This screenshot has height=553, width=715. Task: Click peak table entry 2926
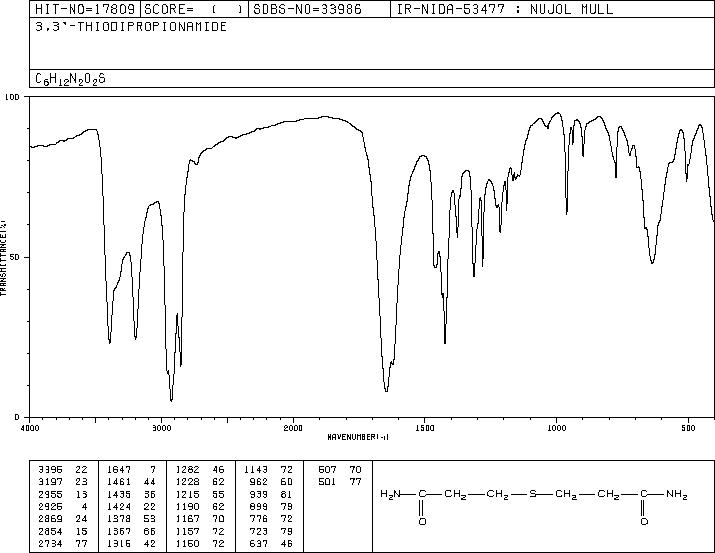(50, 506)
